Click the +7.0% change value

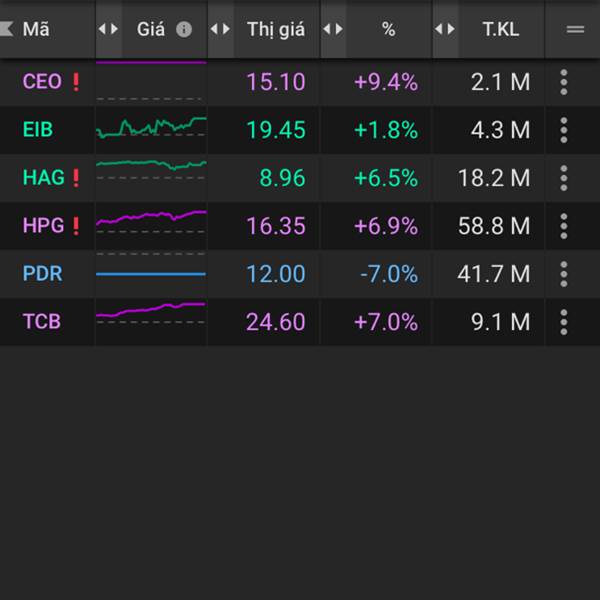(x=386, y=322)
